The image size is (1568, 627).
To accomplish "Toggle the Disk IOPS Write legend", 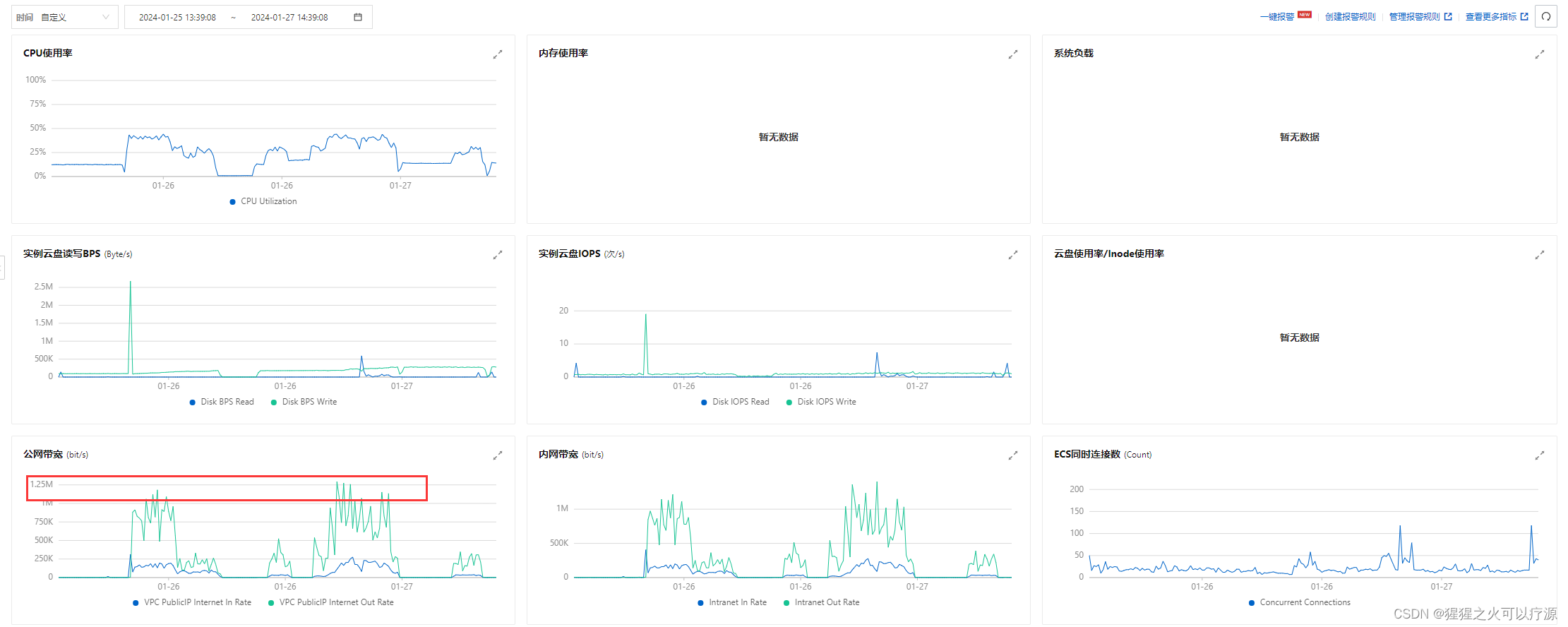I will point(821,402).
